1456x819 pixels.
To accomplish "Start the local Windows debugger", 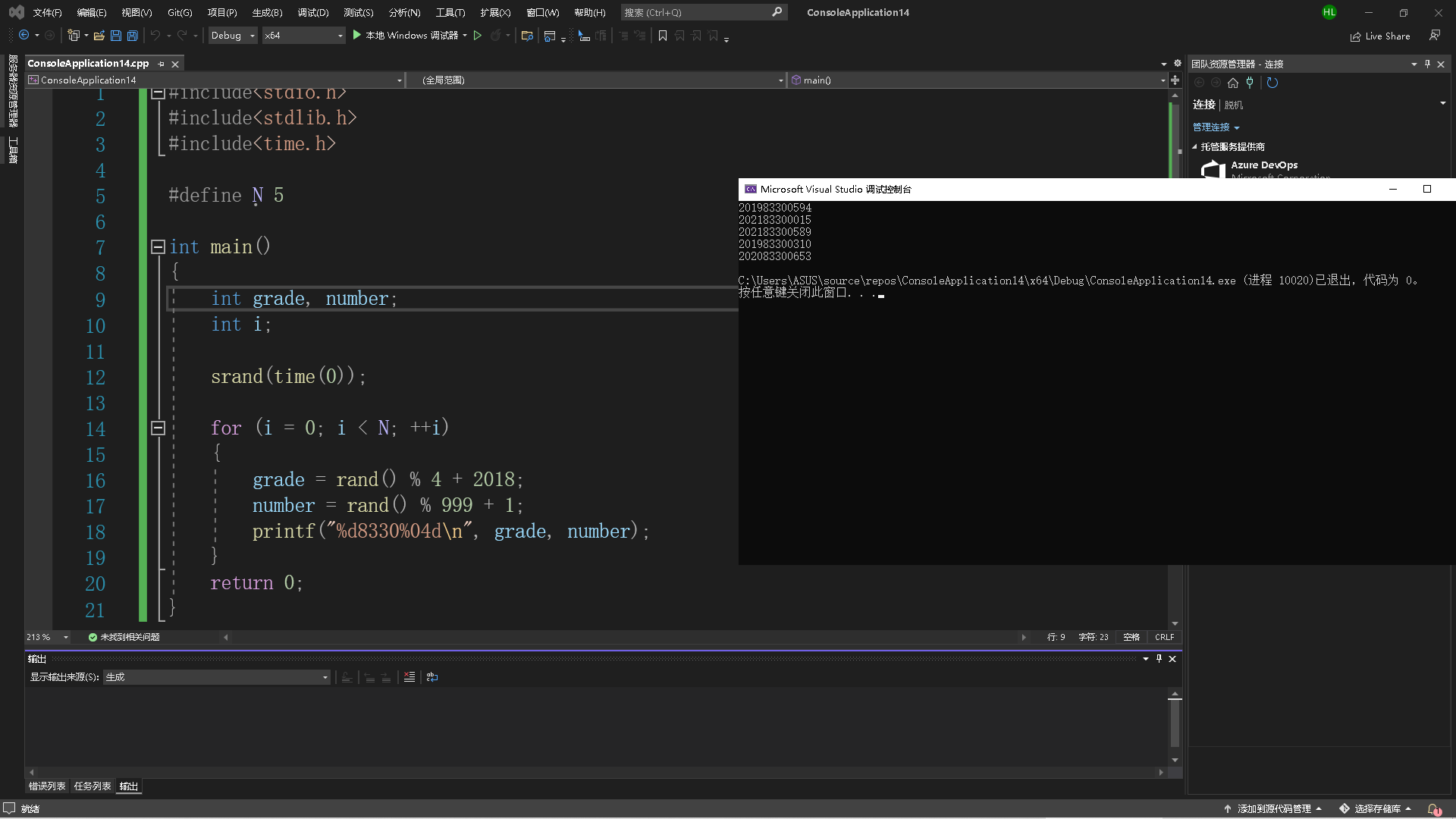I will pyautogui.click(x=407, y=36).
